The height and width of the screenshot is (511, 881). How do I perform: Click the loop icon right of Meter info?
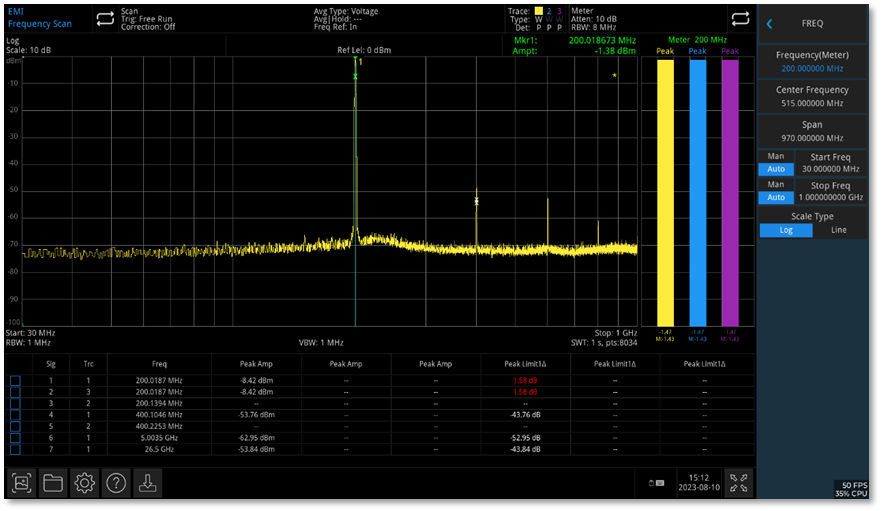point(740,19)
